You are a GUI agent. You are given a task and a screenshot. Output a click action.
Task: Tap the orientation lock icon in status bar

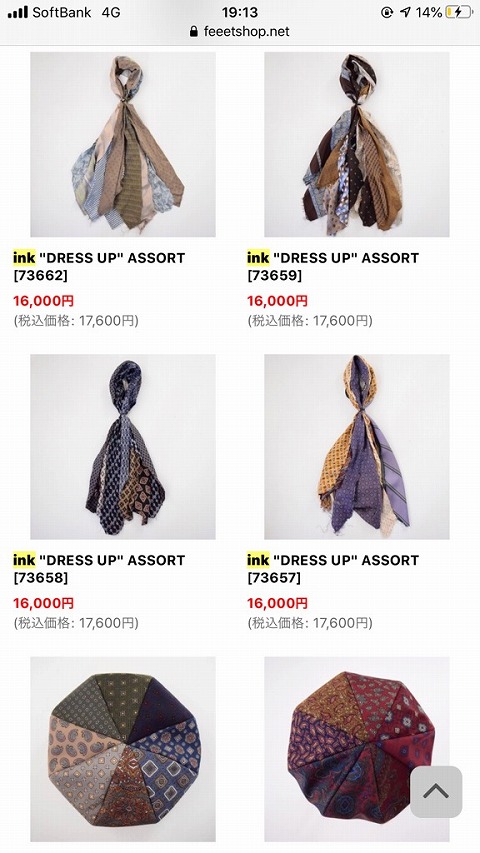(386, 13)
